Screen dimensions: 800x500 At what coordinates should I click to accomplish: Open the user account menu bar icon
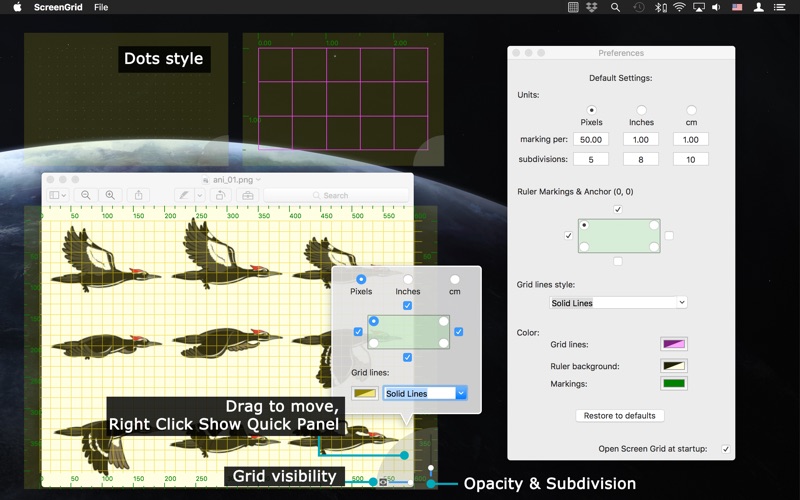759,7
